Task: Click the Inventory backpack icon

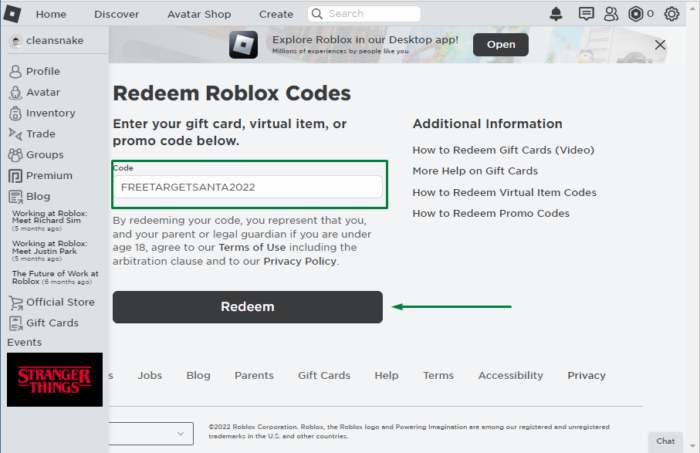Action: click(x=15, y=113)
